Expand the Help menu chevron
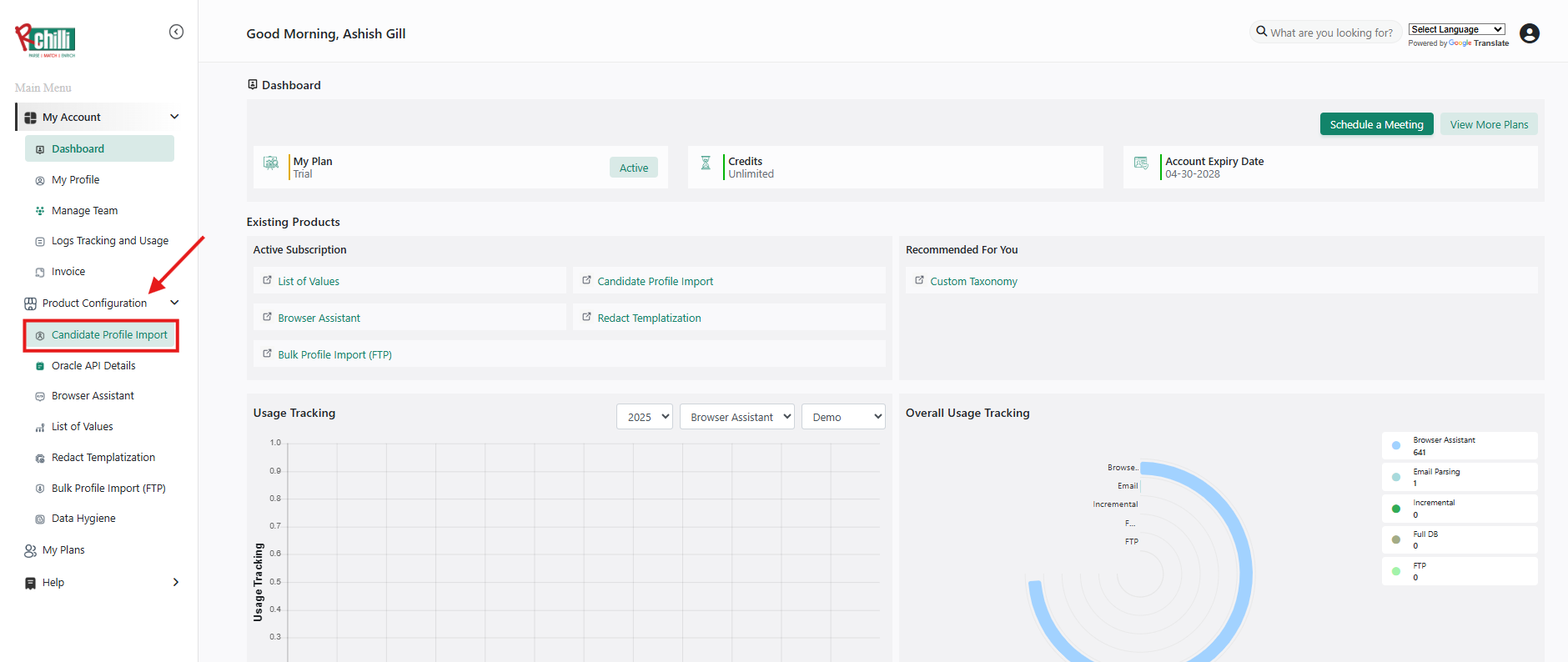Screen dimensions: 1568x662 coord(175,582)
